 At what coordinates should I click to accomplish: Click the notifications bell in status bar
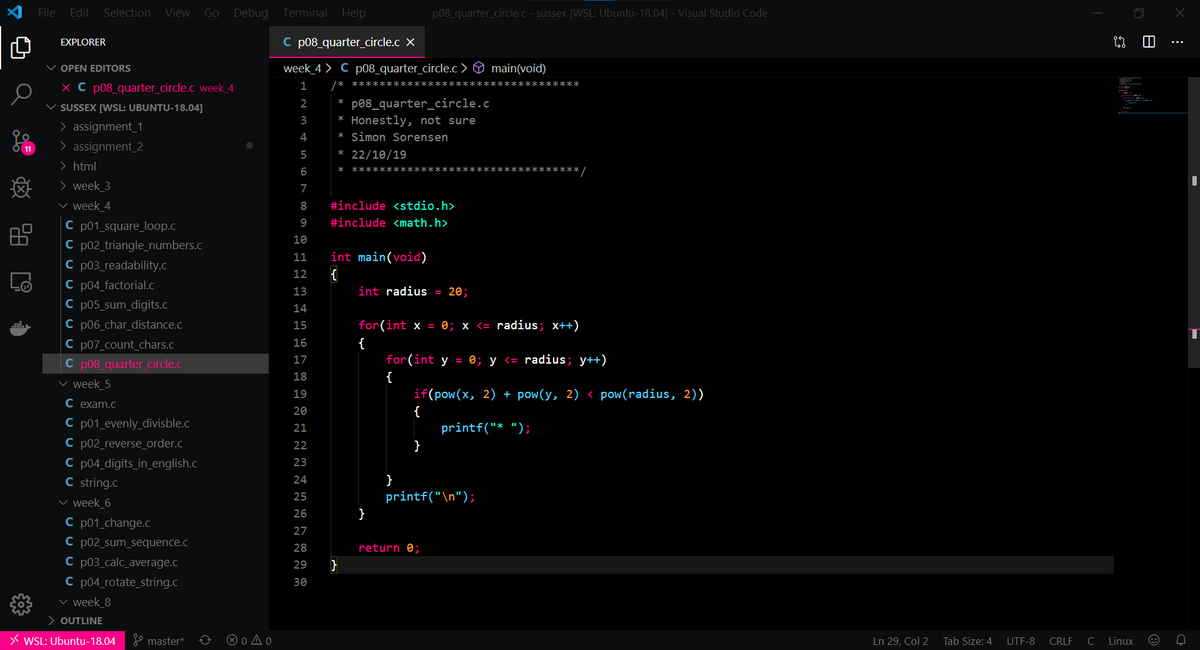(1180, 640)
